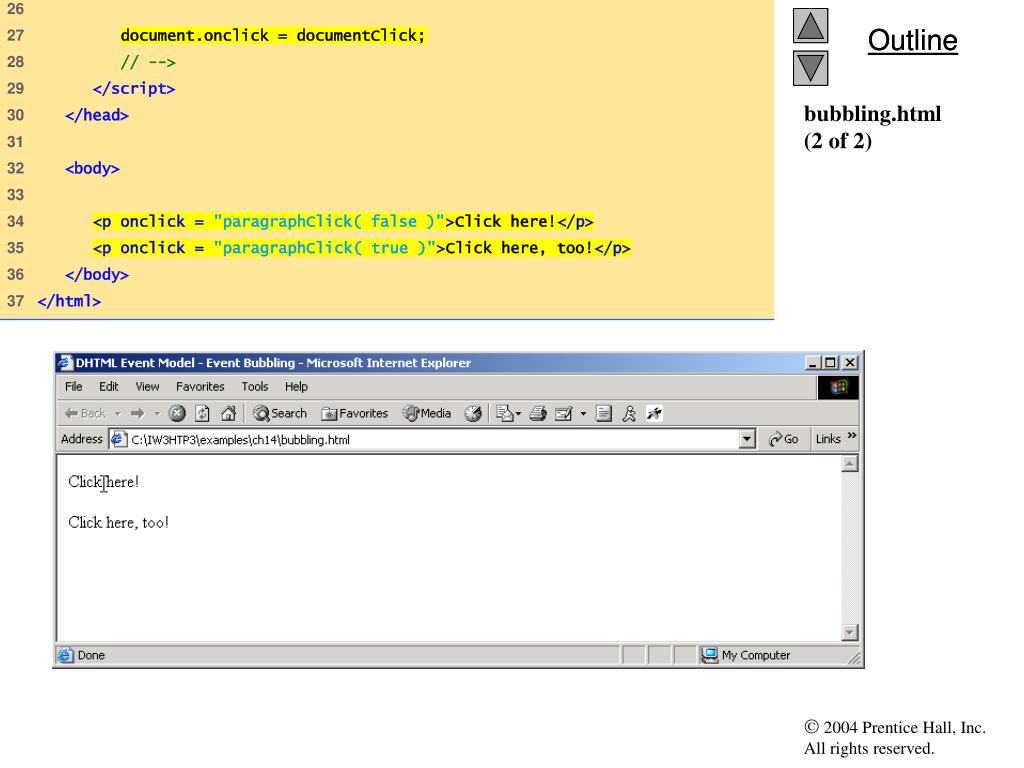
Task: Click the 'My Computer' status text
Action: click(x=756, y=655)
